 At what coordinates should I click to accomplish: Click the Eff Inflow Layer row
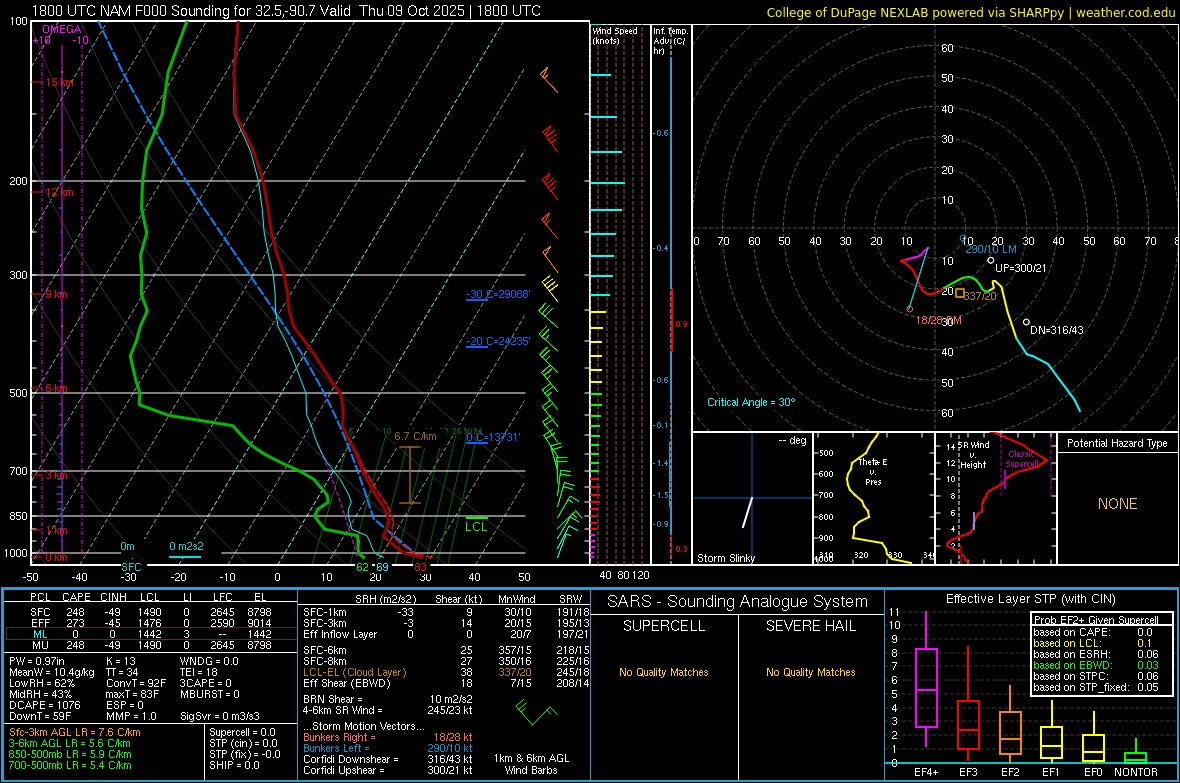tap(446, 634)
